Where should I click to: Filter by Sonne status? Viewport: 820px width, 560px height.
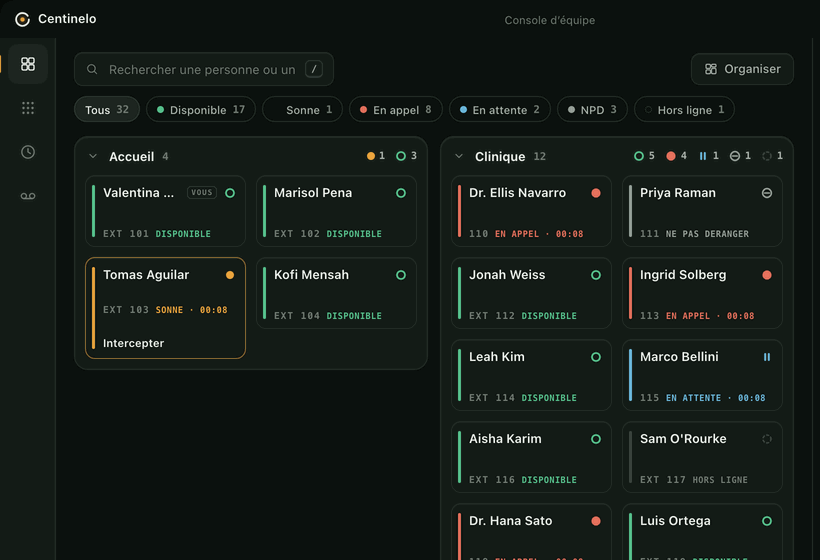302,109
